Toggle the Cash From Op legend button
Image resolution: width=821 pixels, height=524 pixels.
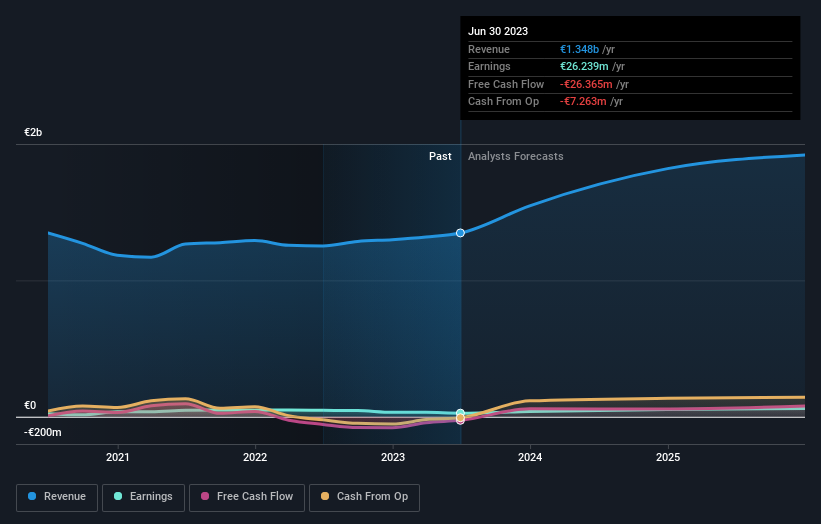(x=364, y=497)
